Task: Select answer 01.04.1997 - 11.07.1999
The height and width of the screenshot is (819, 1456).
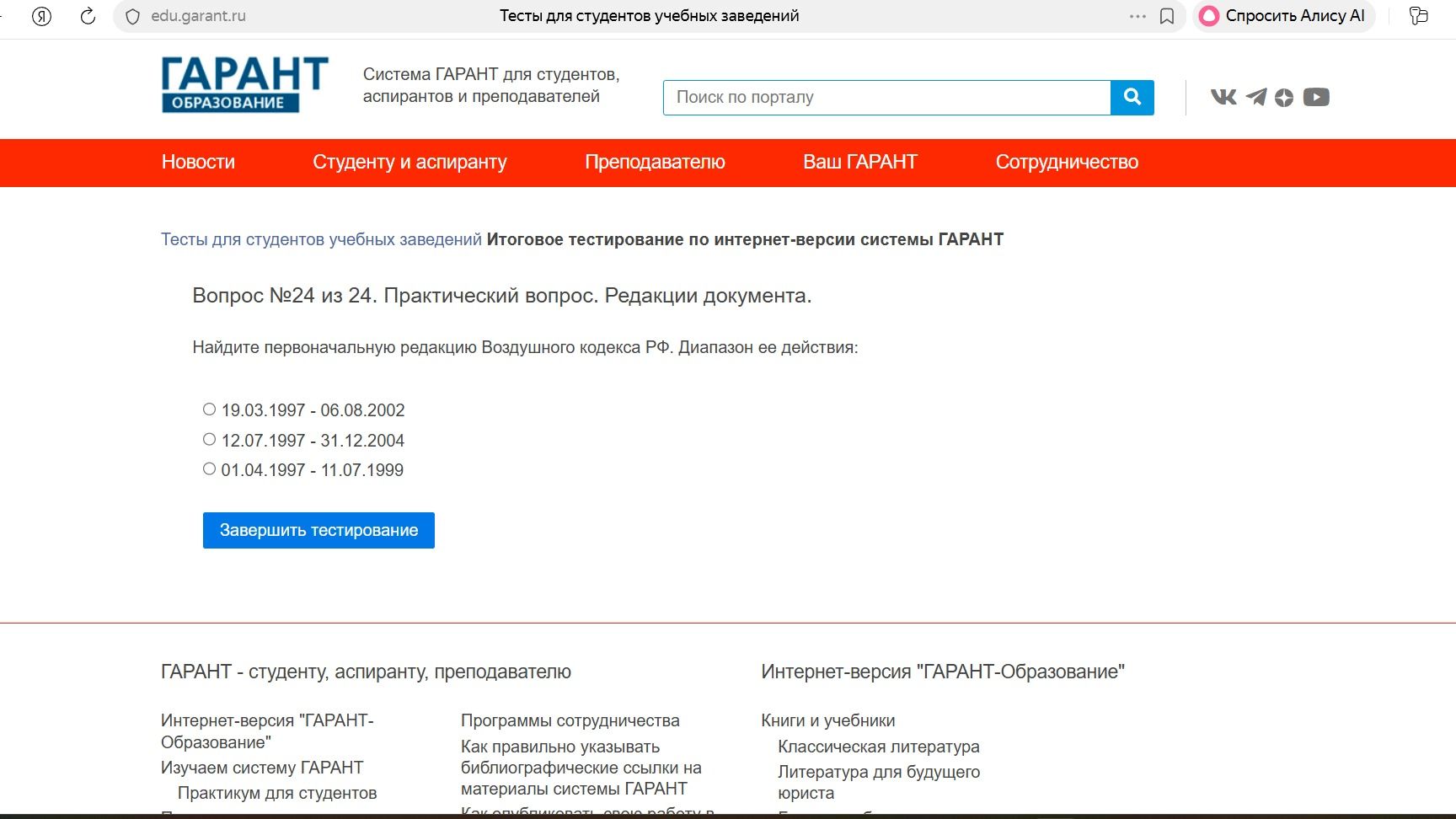Action: [209, 468]
